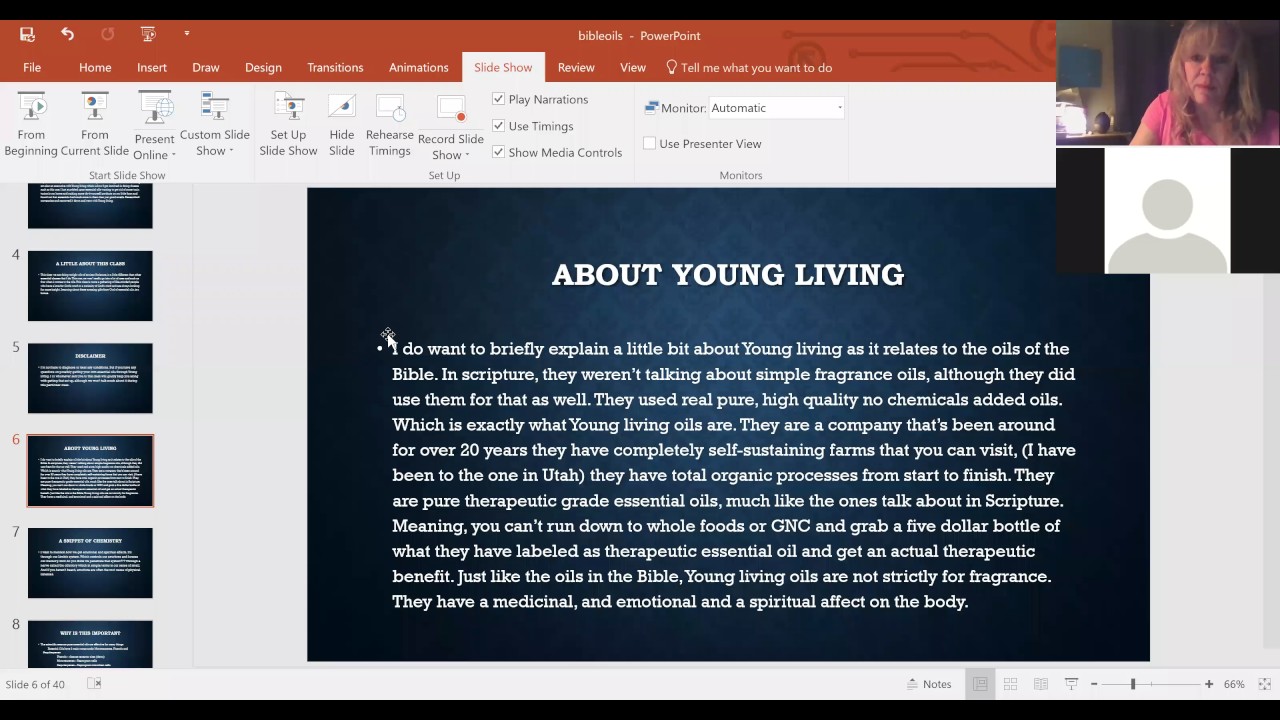Switch to Slide Sorter view
The height and width of the screenshot is (720, 1280).
[1011, 684]
